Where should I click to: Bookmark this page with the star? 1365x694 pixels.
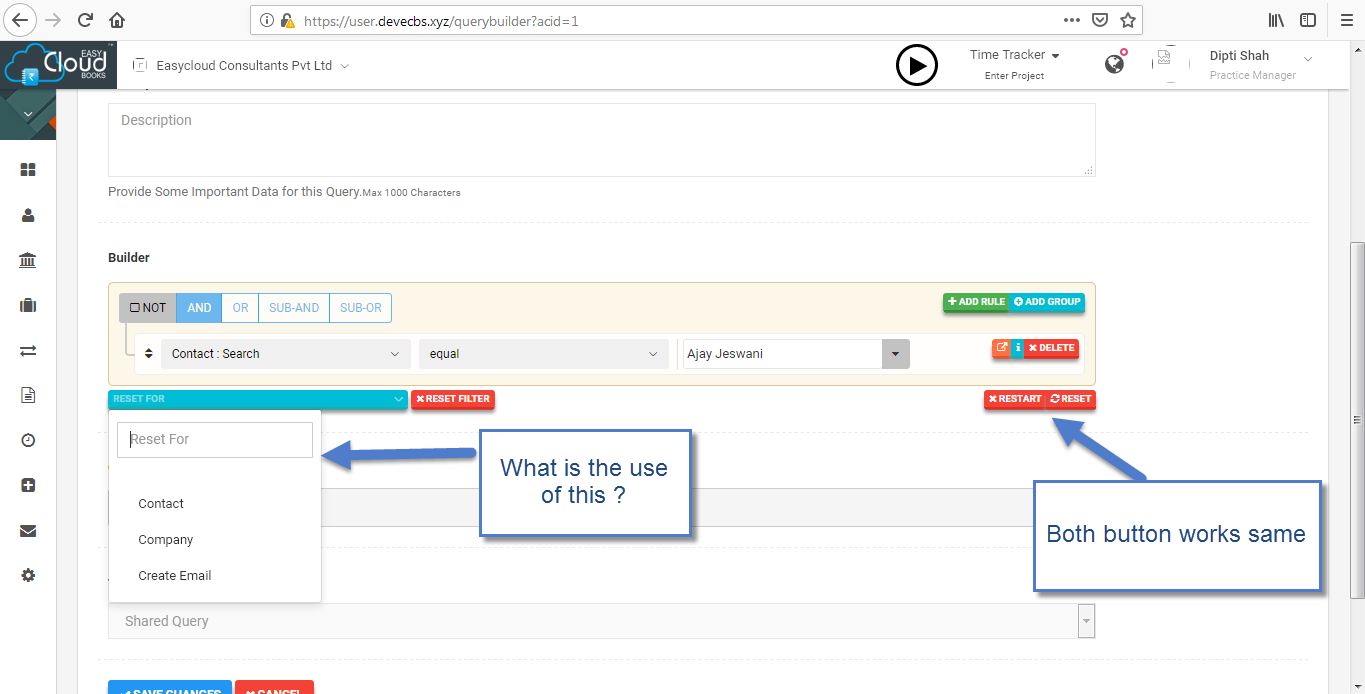coord(1128,20)
